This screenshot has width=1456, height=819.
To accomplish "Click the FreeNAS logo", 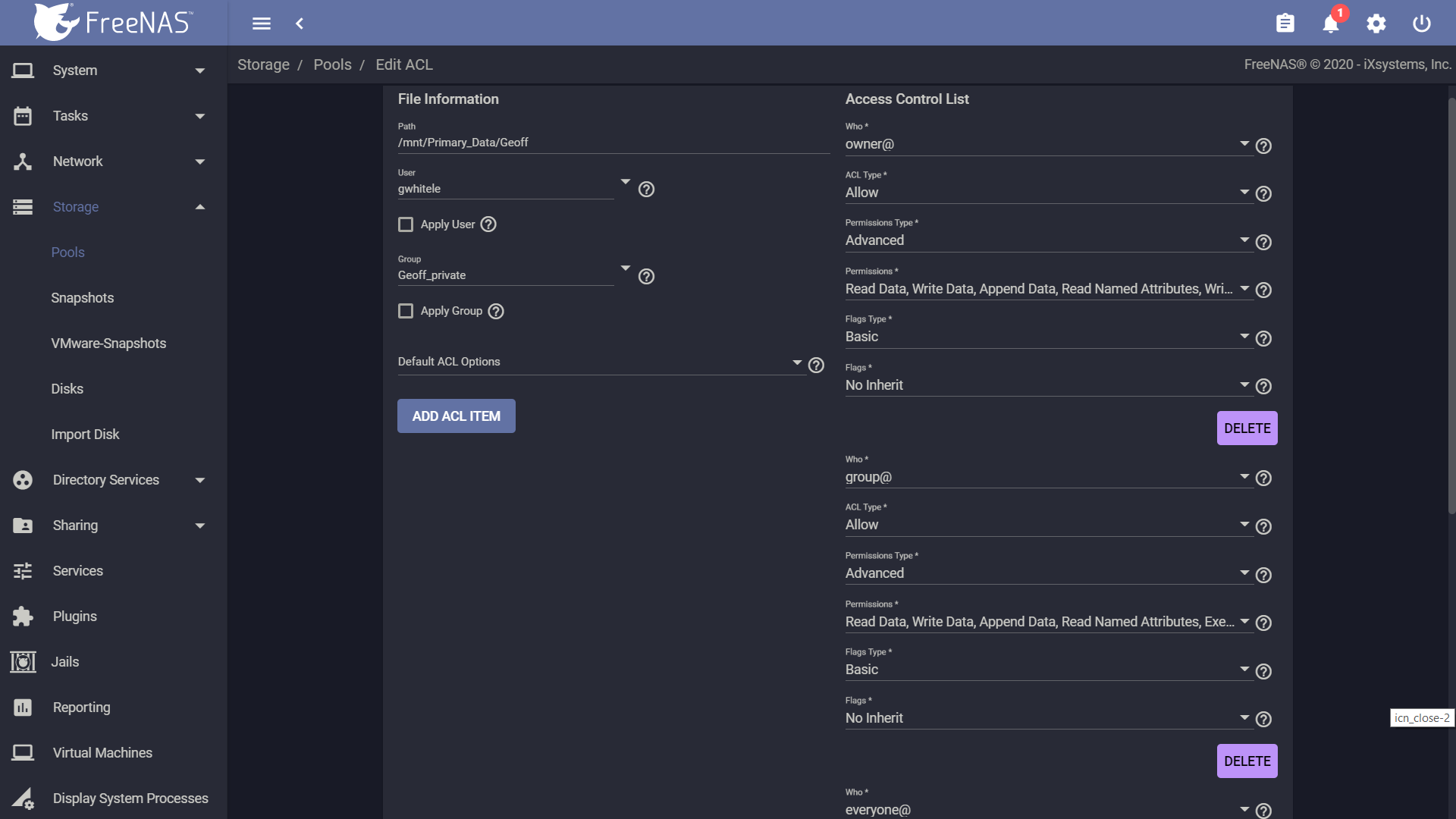I will pos(114,22).
